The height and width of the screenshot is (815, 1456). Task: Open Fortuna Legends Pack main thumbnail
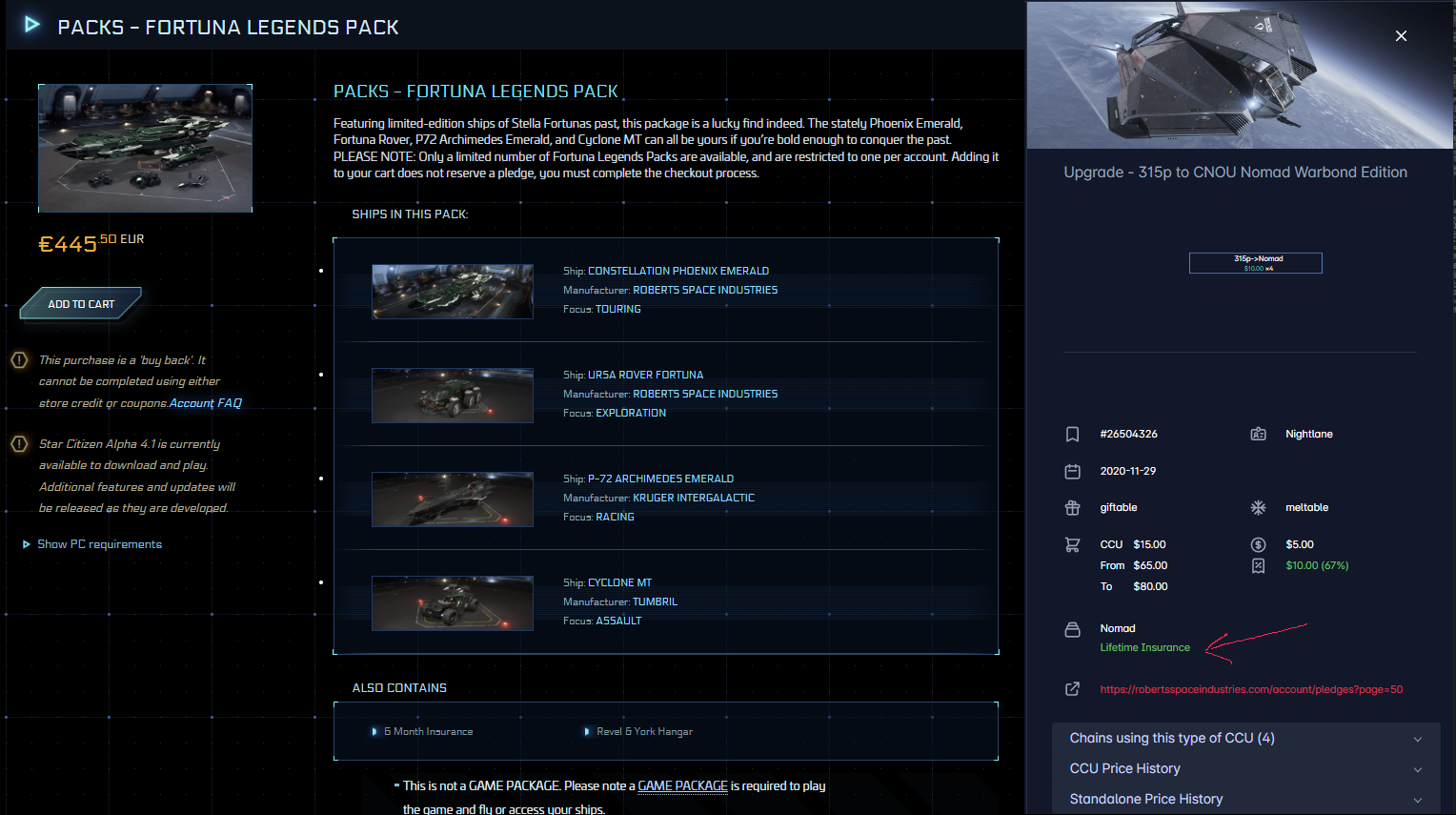pyautogui.click(x=145, y=148)
